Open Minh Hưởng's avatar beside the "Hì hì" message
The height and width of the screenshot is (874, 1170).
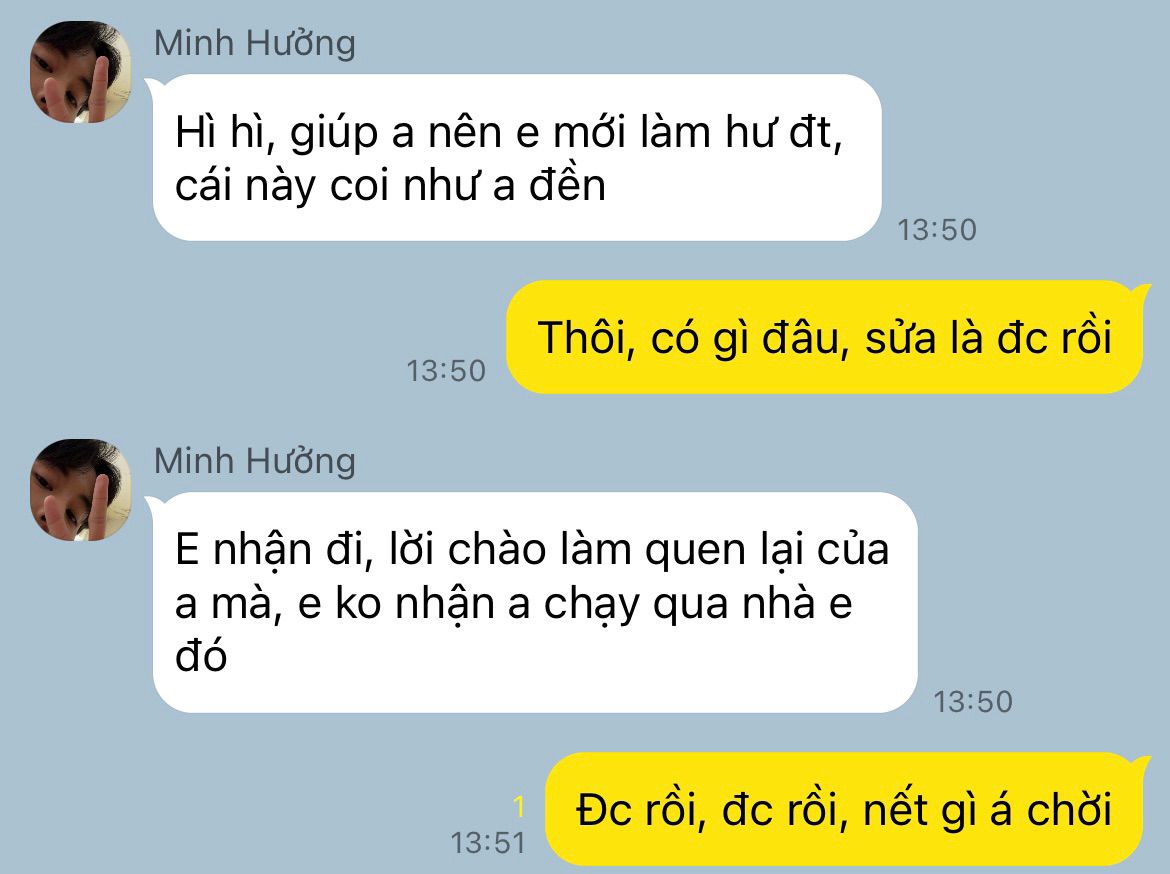coord(81,72)
